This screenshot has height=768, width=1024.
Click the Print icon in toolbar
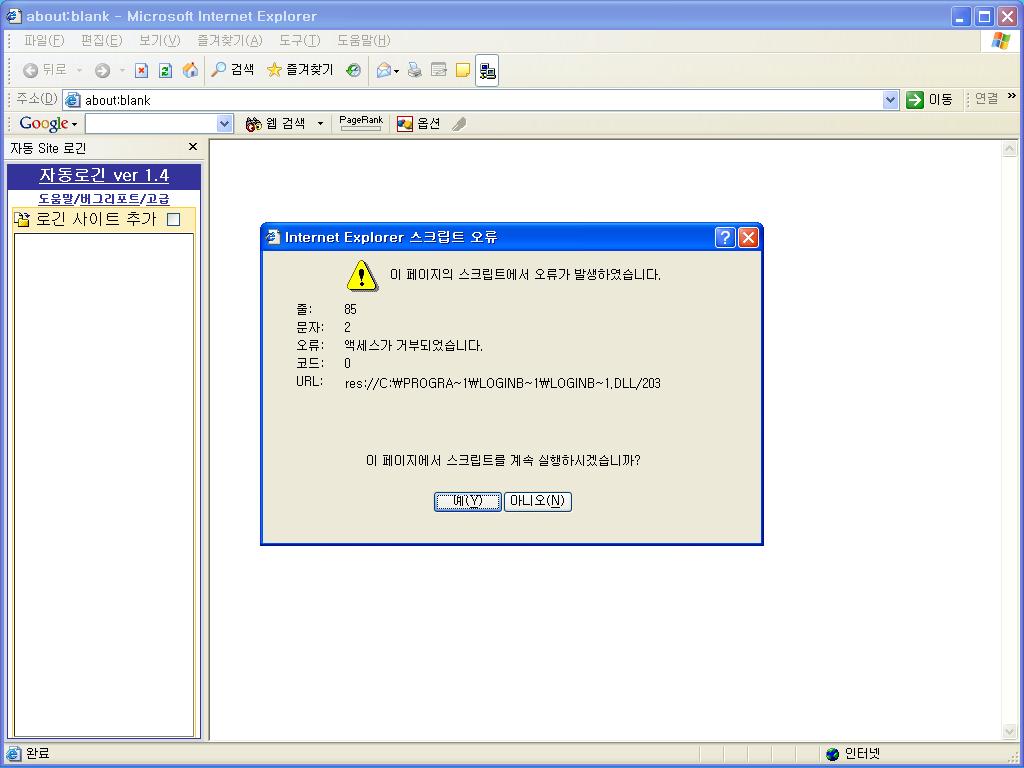coord(414,70)
